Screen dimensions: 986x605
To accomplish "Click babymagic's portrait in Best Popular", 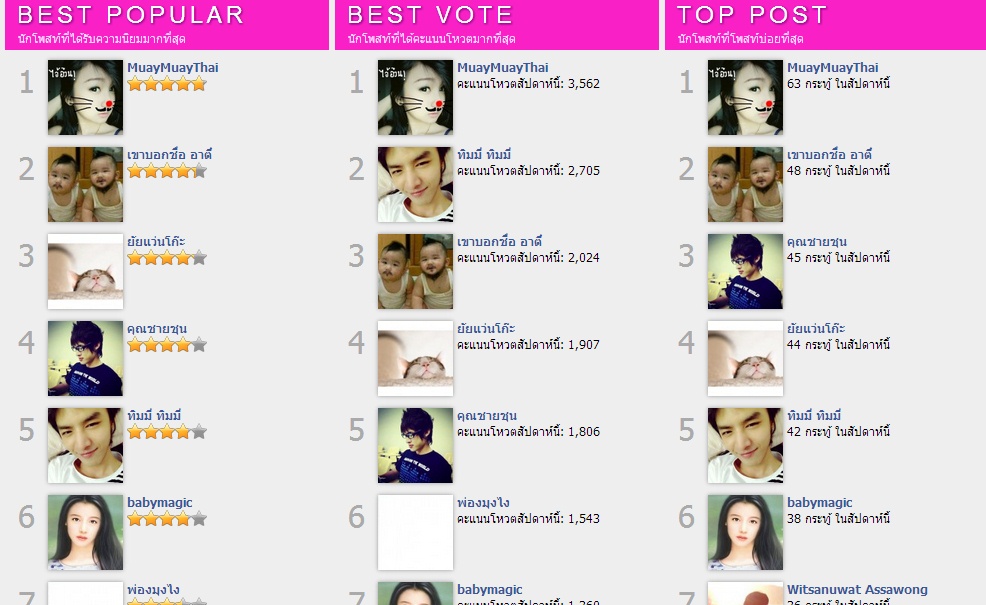I will 86,532.
